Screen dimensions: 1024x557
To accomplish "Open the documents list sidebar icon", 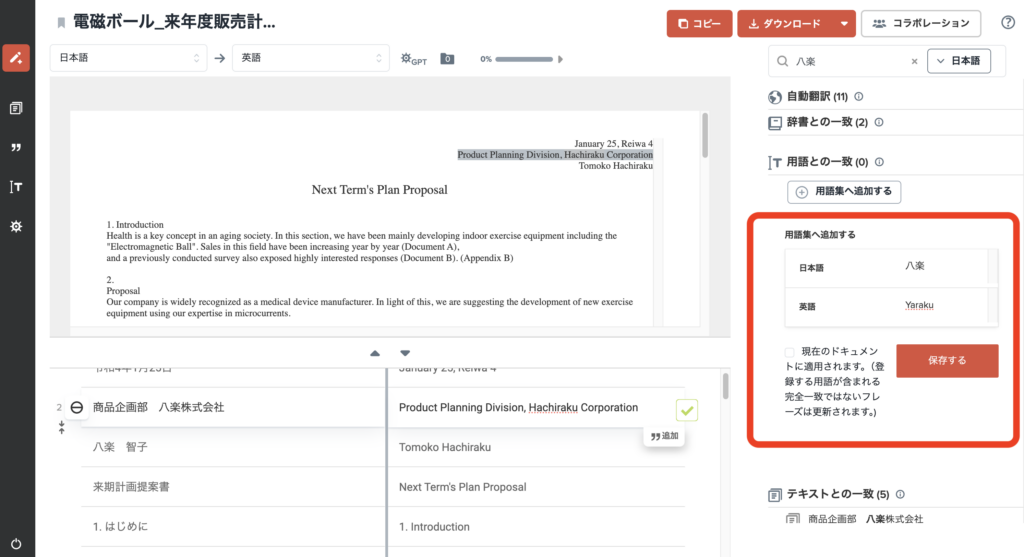I will (16, 107).
